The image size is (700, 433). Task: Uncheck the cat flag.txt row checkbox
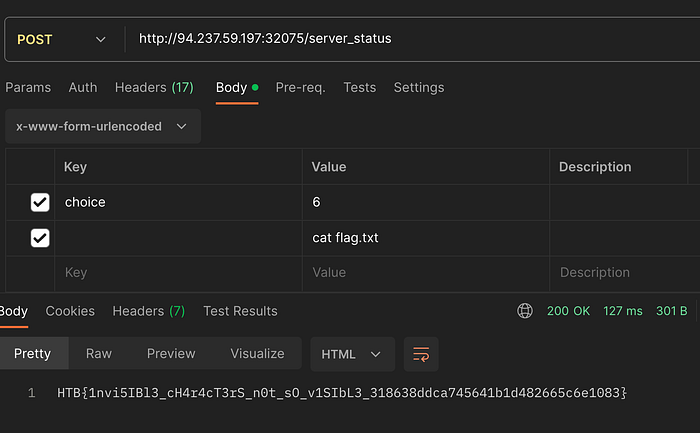[40, 238]
